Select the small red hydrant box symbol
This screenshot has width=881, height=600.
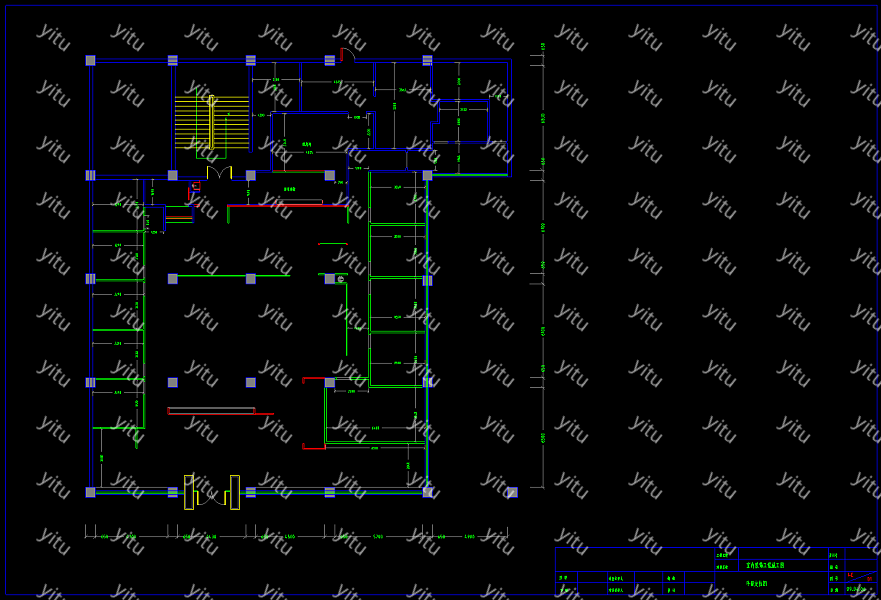(195, 186)
